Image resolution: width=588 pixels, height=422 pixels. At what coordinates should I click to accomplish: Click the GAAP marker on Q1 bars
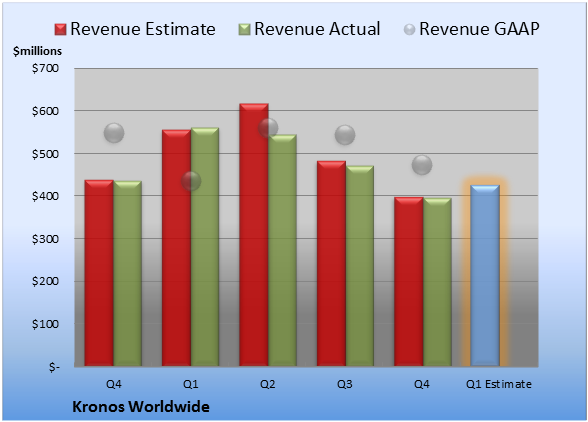coord(191,181)
